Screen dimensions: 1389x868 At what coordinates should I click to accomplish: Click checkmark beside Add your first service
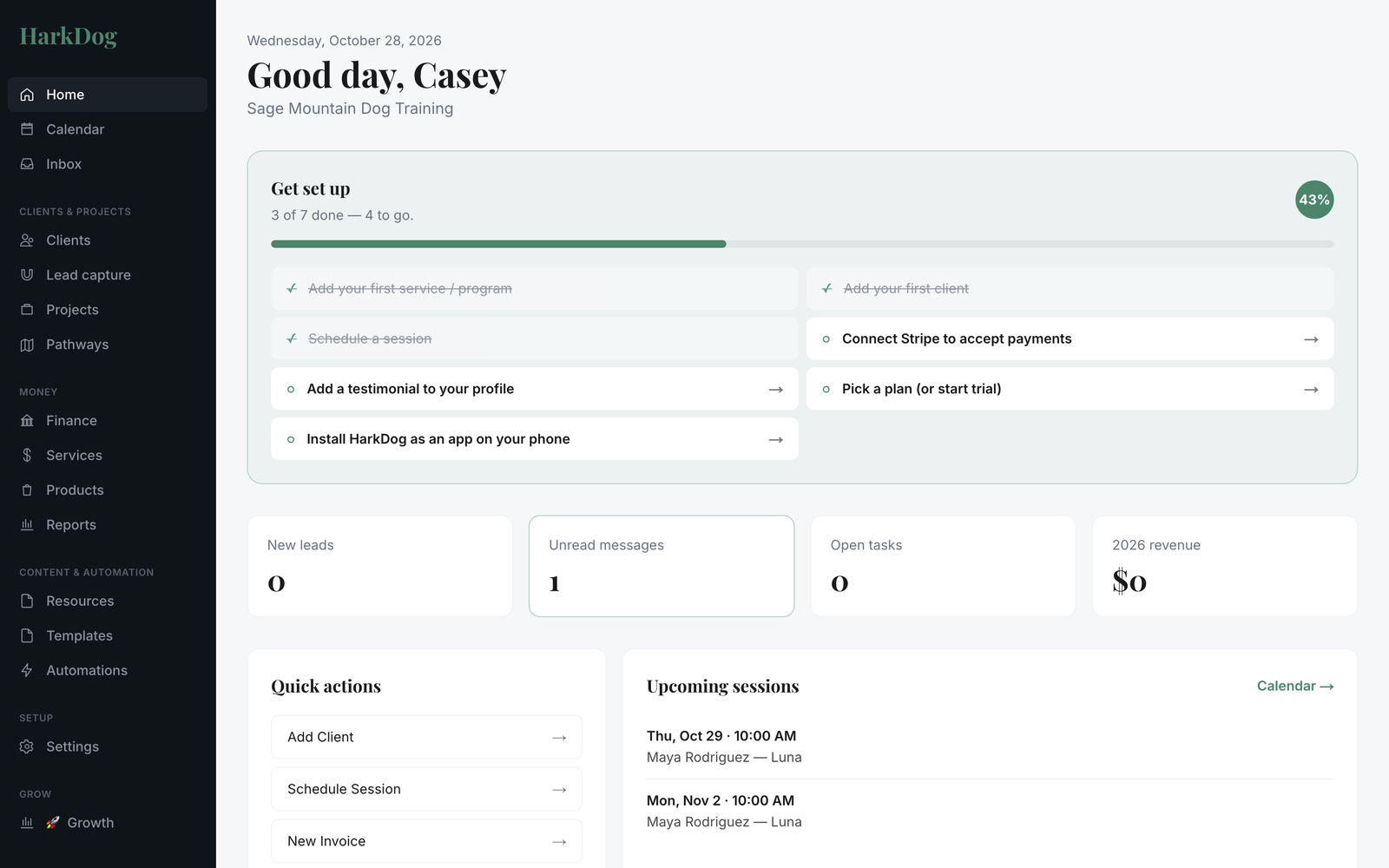click(x=292, y=288)
